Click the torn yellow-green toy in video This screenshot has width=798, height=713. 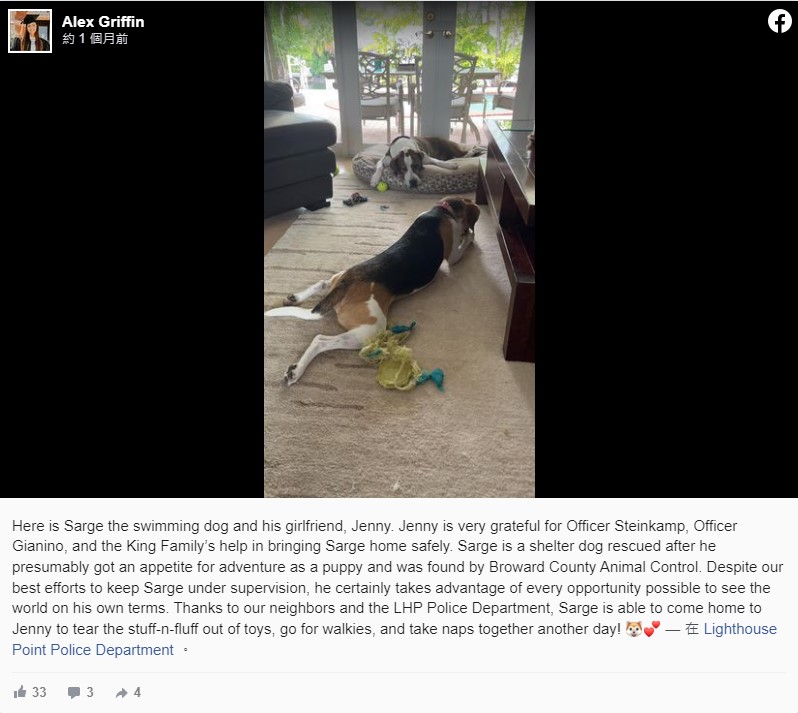click(400, 357)
